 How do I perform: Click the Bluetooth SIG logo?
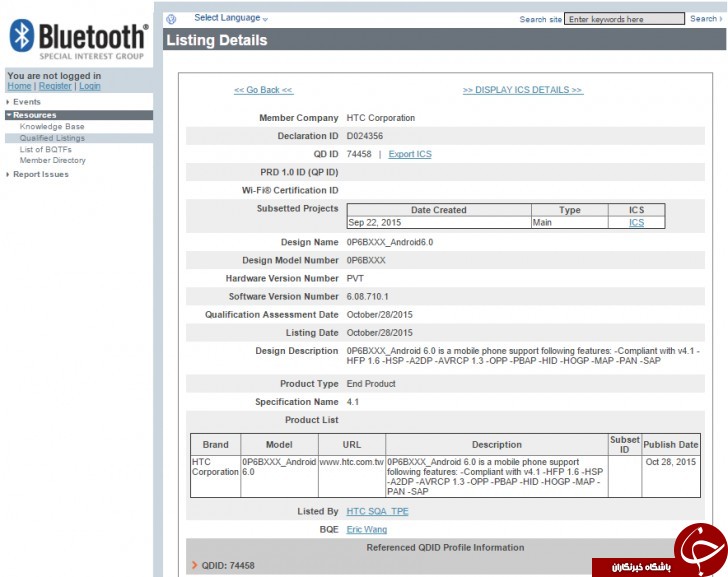(78, 39)
